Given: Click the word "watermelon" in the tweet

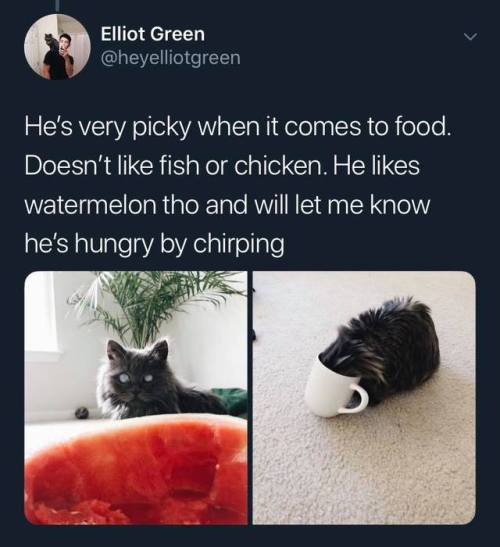Looking at the screenshot, I should tap(91, 205).
